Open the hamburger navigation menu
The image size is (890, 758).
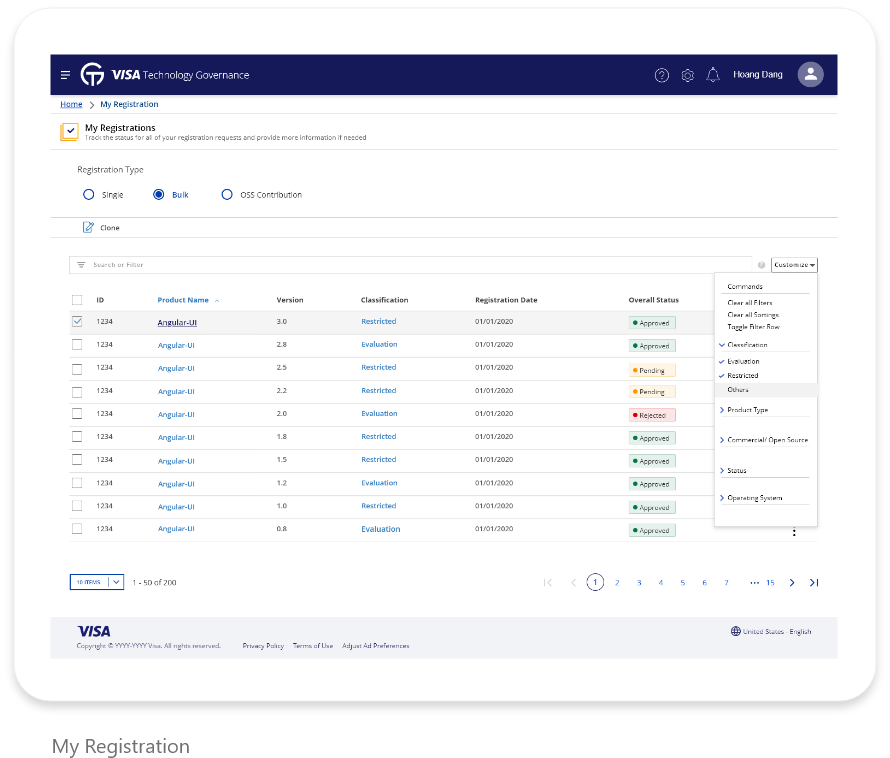coord(65,75)
